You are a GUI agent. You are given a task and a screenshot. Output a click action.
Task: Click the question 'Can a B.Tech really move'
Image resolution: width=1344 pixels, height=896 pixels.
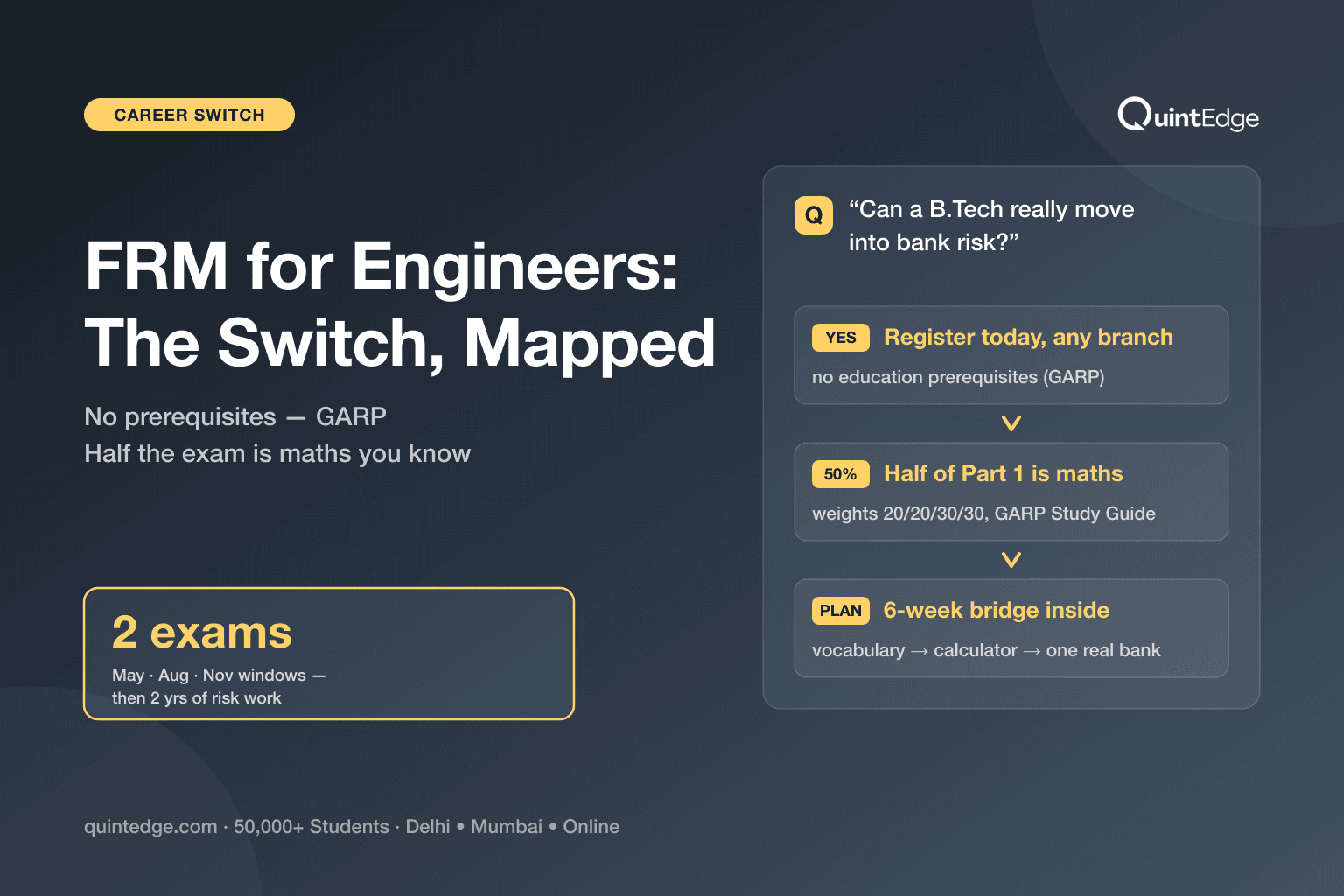991,209
